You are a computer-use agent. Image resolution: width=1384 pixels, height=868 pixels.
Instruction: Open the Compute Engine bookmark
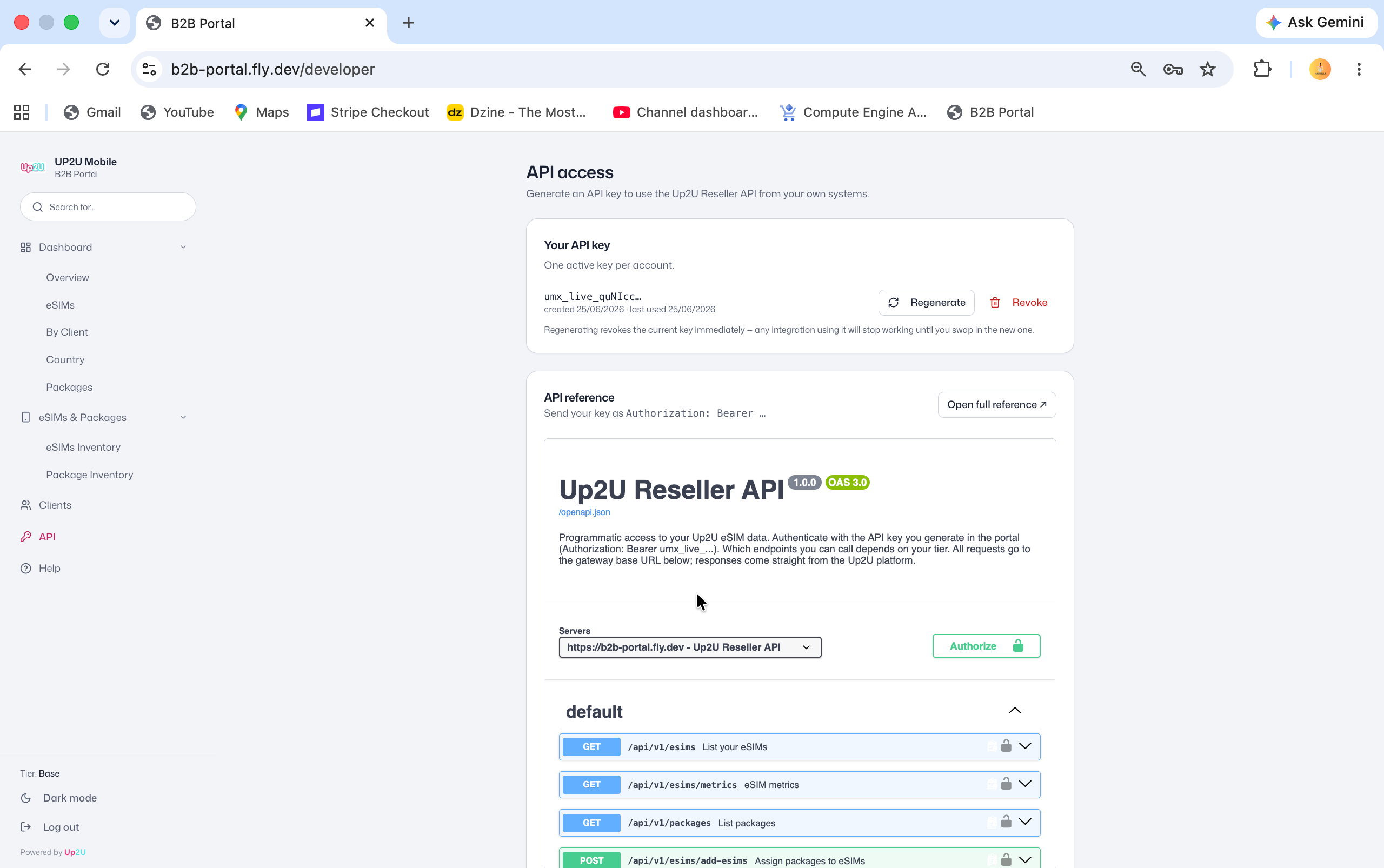coord(853,112)
